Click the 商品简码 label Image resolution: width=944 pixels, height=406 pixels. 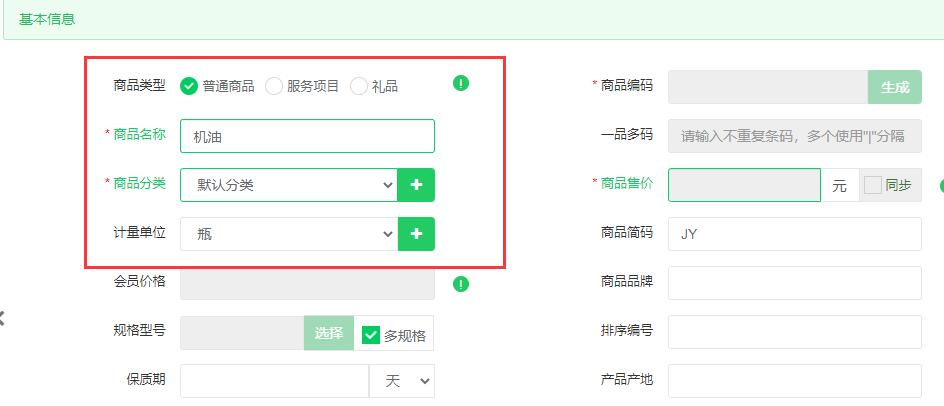click(627, 232)
